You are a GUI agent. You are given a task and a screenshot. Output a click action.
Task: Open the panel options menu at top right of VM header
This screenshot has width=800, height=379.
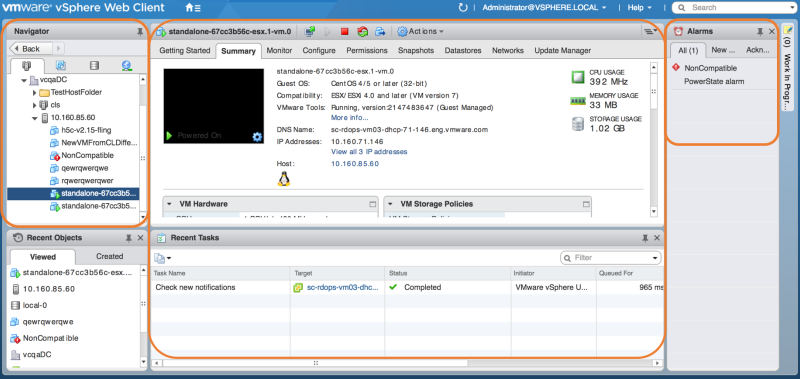pos(650,32)
